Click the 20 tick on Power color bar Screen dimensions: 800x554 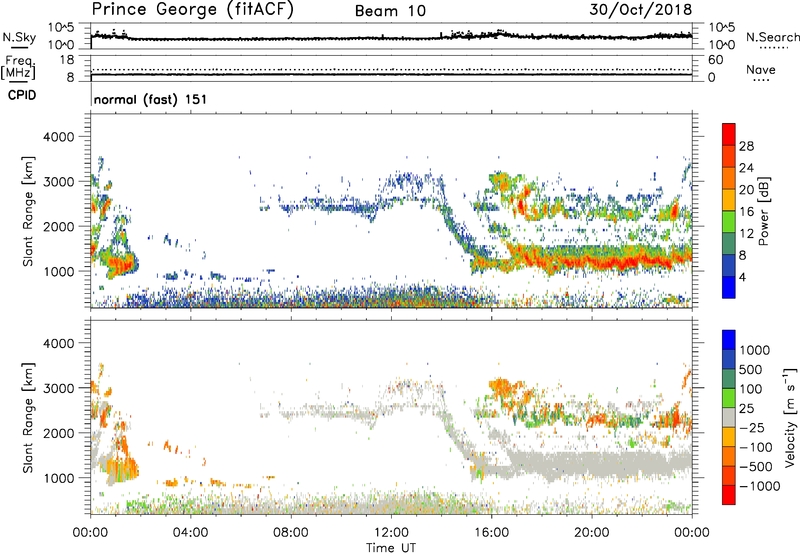tap(746, 190)
